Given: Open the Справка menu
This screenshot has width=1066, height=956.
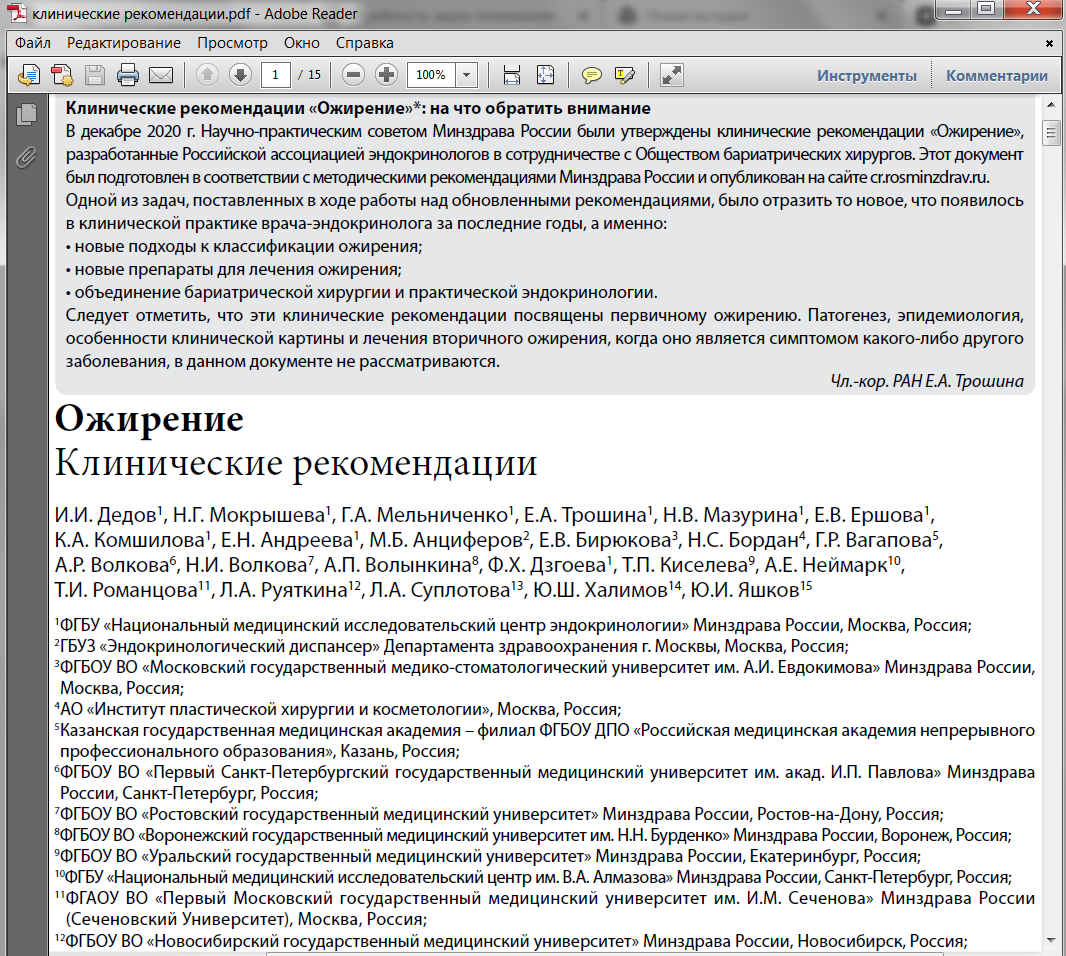Looking at the screenshot, I should [364, 43].
